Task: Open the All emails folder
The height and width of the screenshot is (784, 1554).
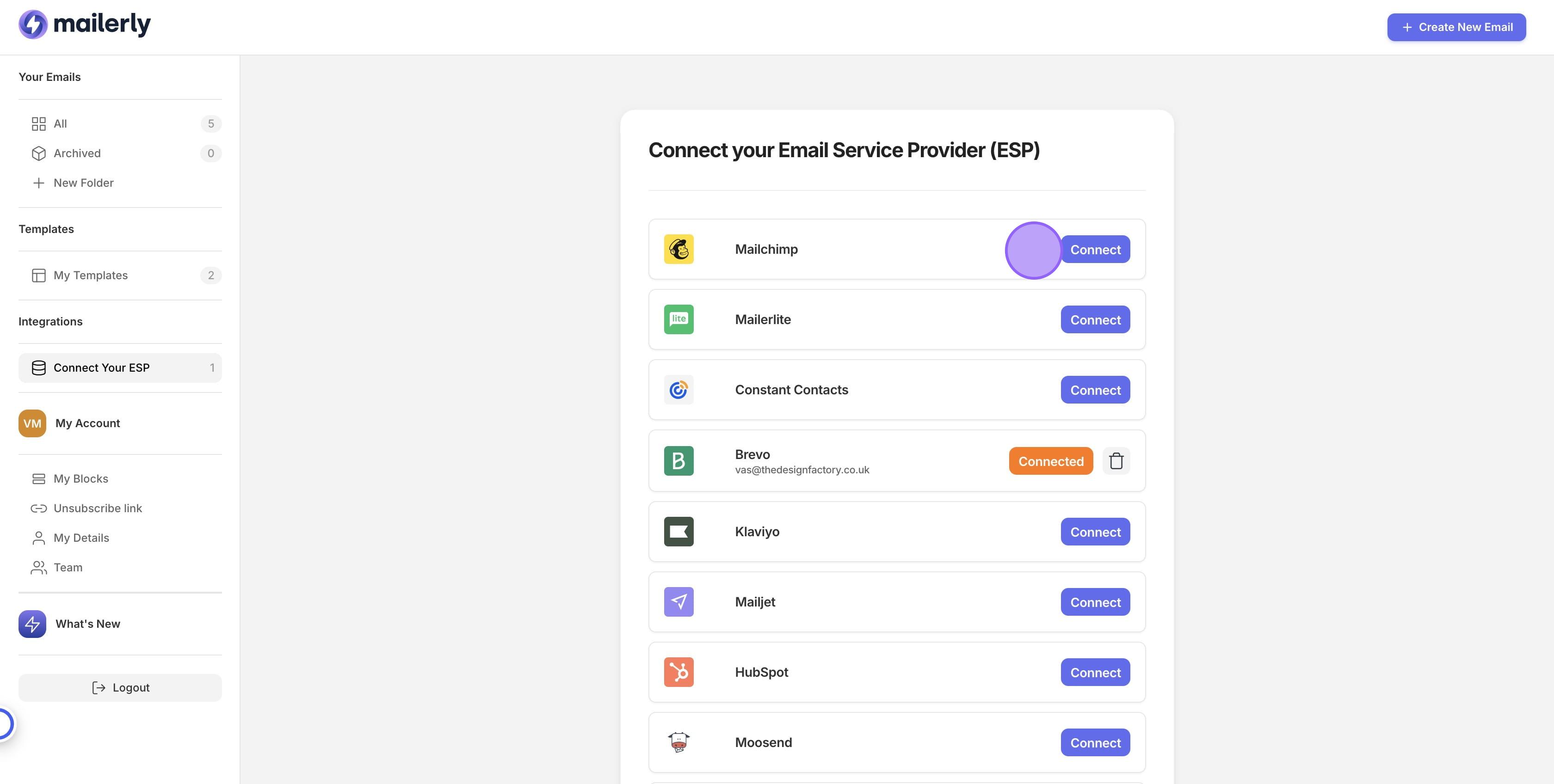Action: 60,123
